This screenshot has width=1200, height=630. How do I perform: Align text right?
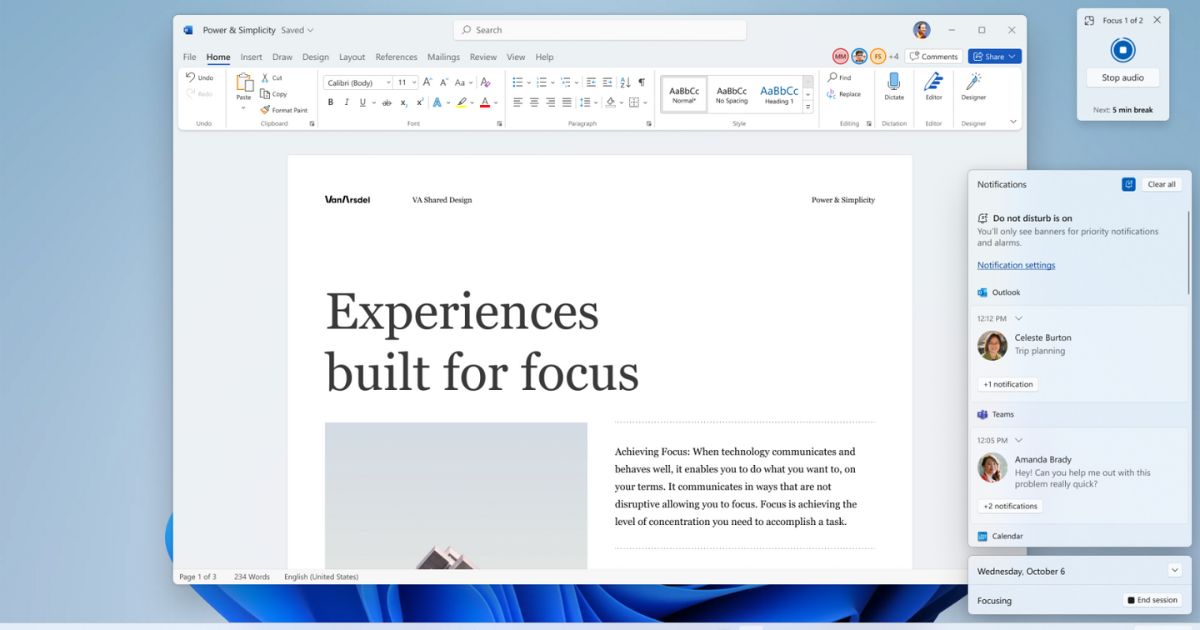click(x=550, y=102)
